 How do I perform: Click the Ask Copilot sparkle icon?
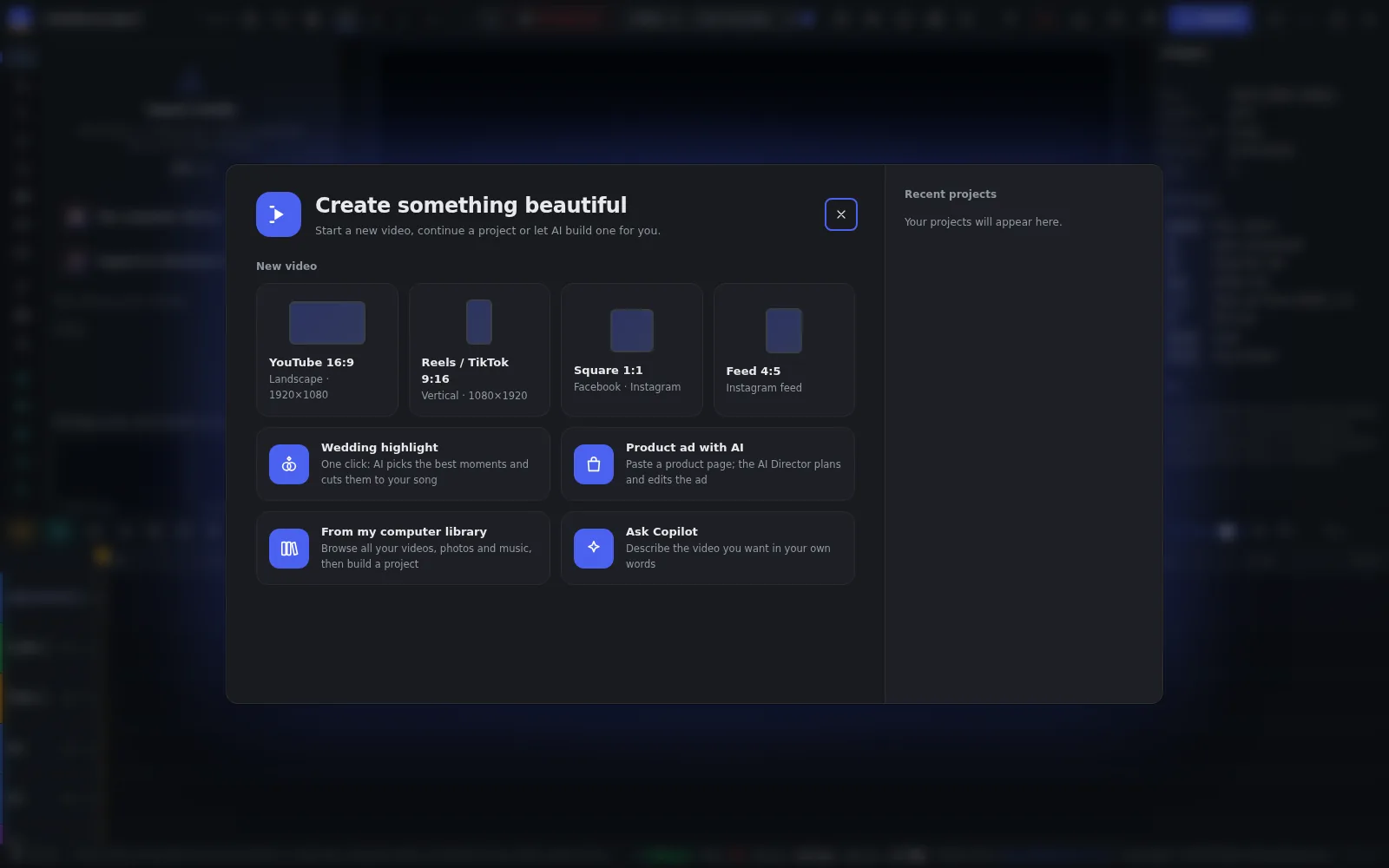[x=594, y=549]
